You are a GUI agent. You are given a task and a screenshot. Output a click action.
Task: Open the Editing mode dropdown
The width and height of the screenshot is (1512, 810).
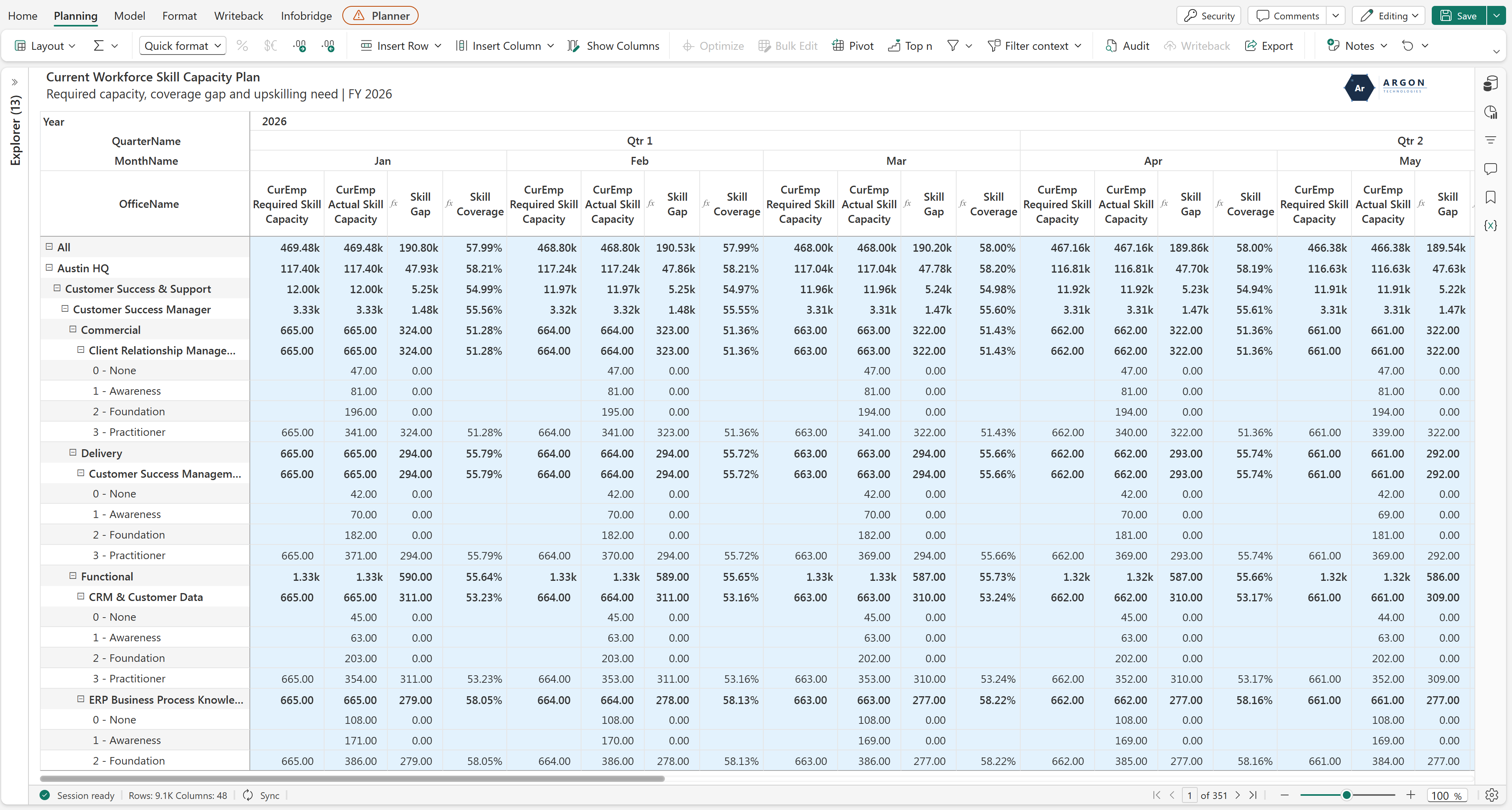1389,16
